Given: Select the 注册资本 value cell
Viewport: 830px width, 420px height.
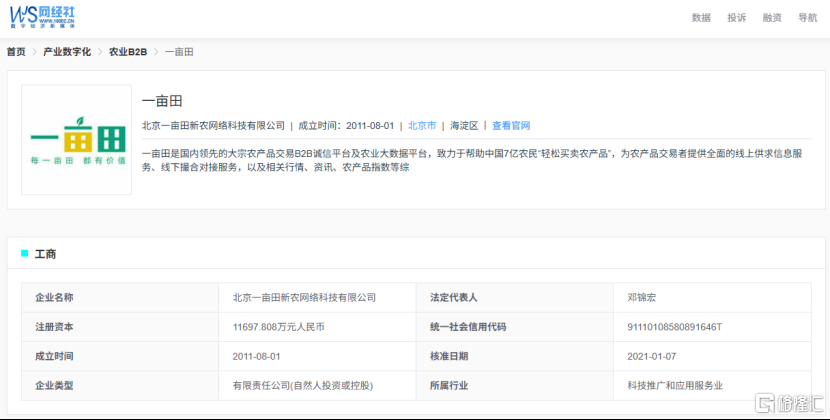Looking at the screenshot, I should click(x=317, y=327).
